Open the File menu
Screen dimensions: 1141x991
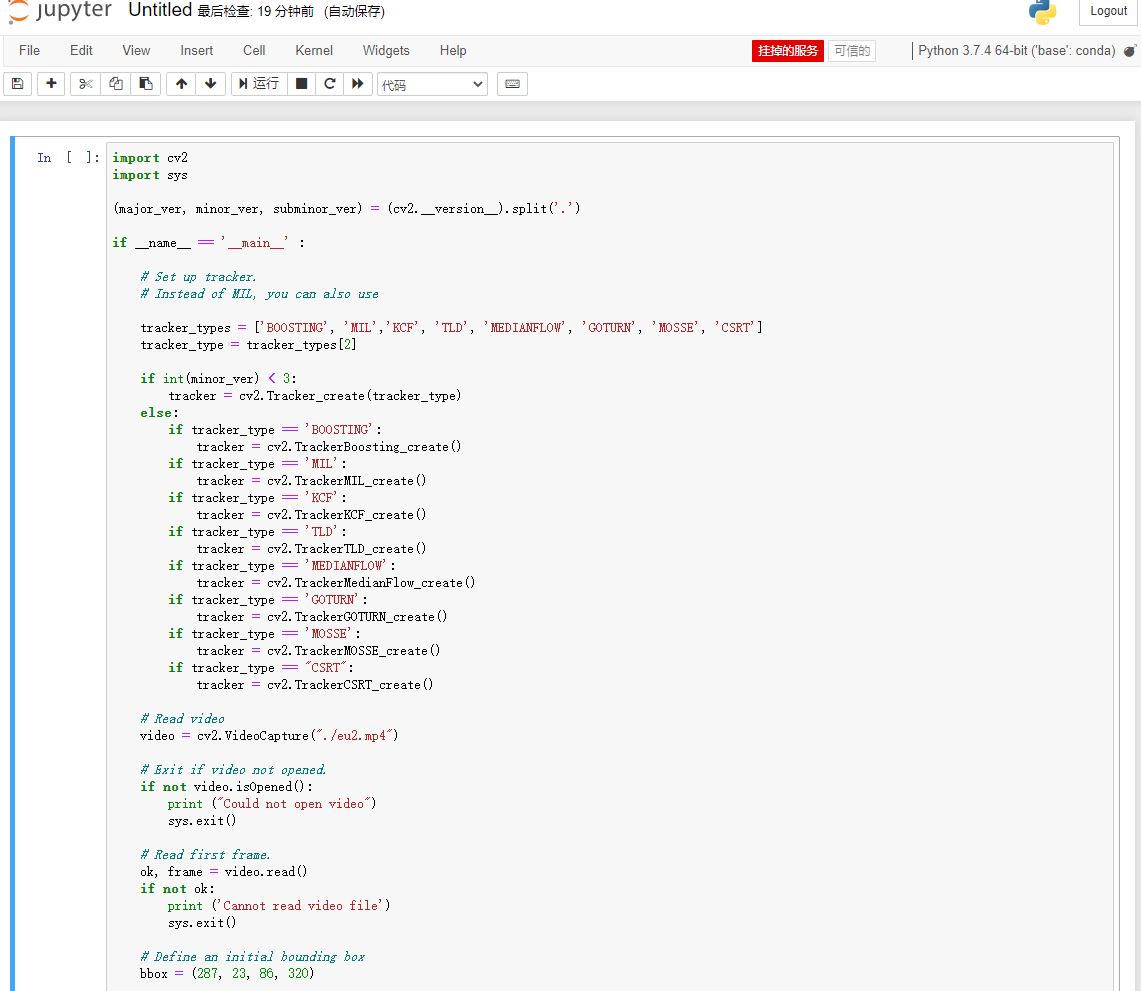(x=29, y=50)
